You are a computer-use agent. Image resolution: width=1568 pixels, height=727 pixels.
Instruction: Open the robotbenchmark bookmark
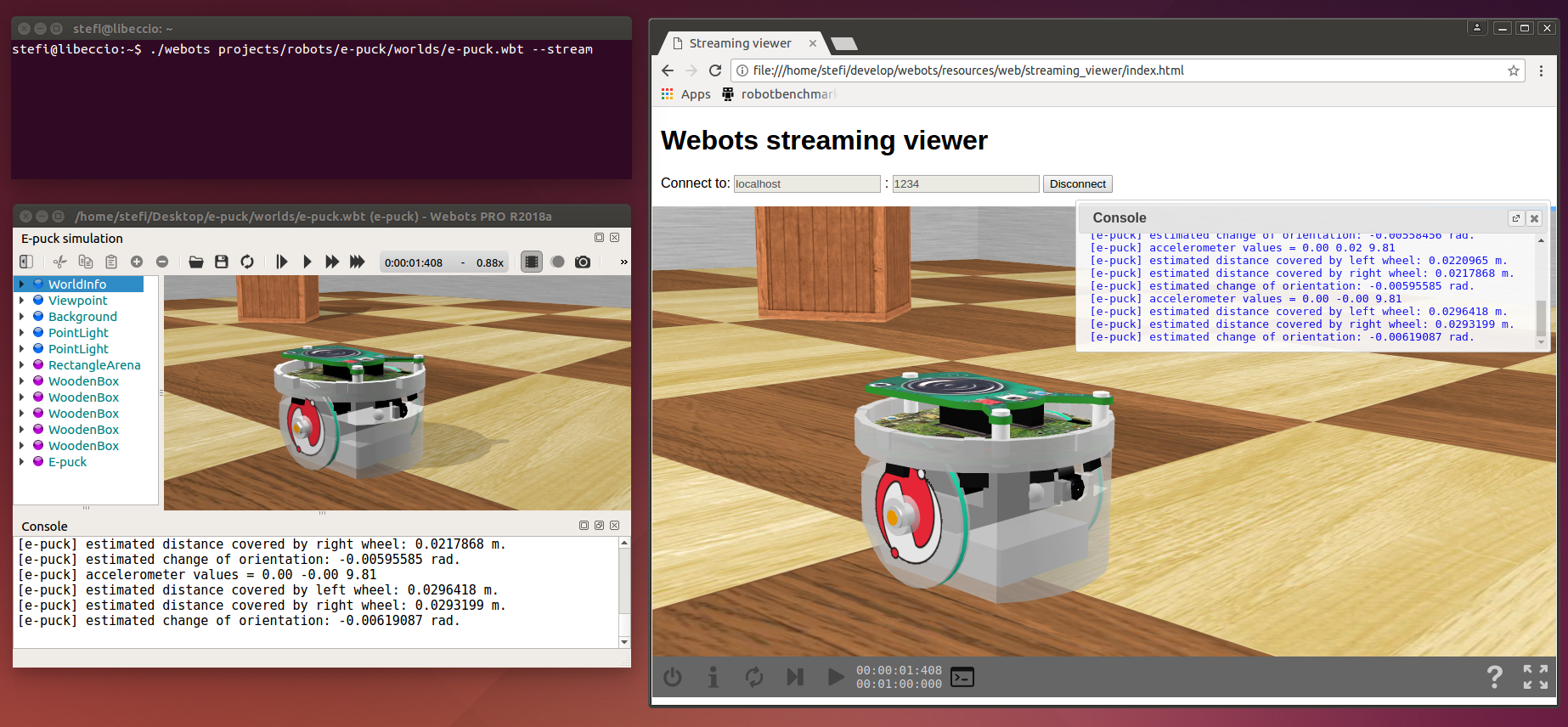coord(780,93)
